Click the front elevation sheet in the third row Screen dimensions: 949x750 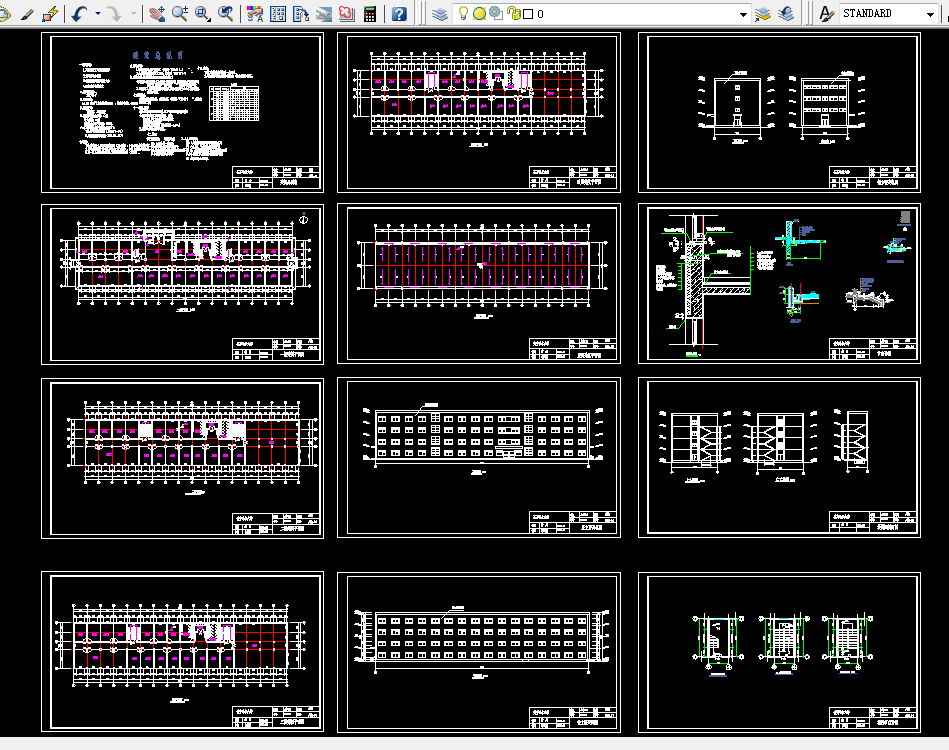479,458
